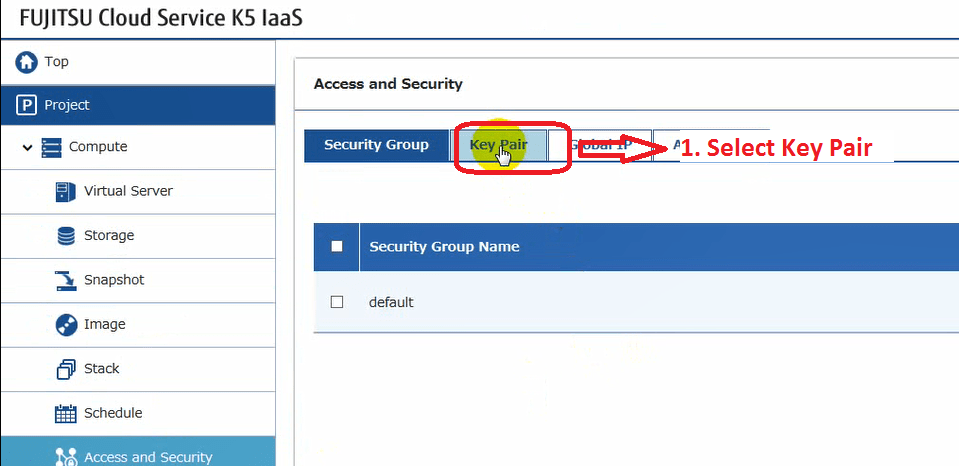This screenshot has height=466, width=959.
Task: Open the default security group entry
Action: [391, 302]
